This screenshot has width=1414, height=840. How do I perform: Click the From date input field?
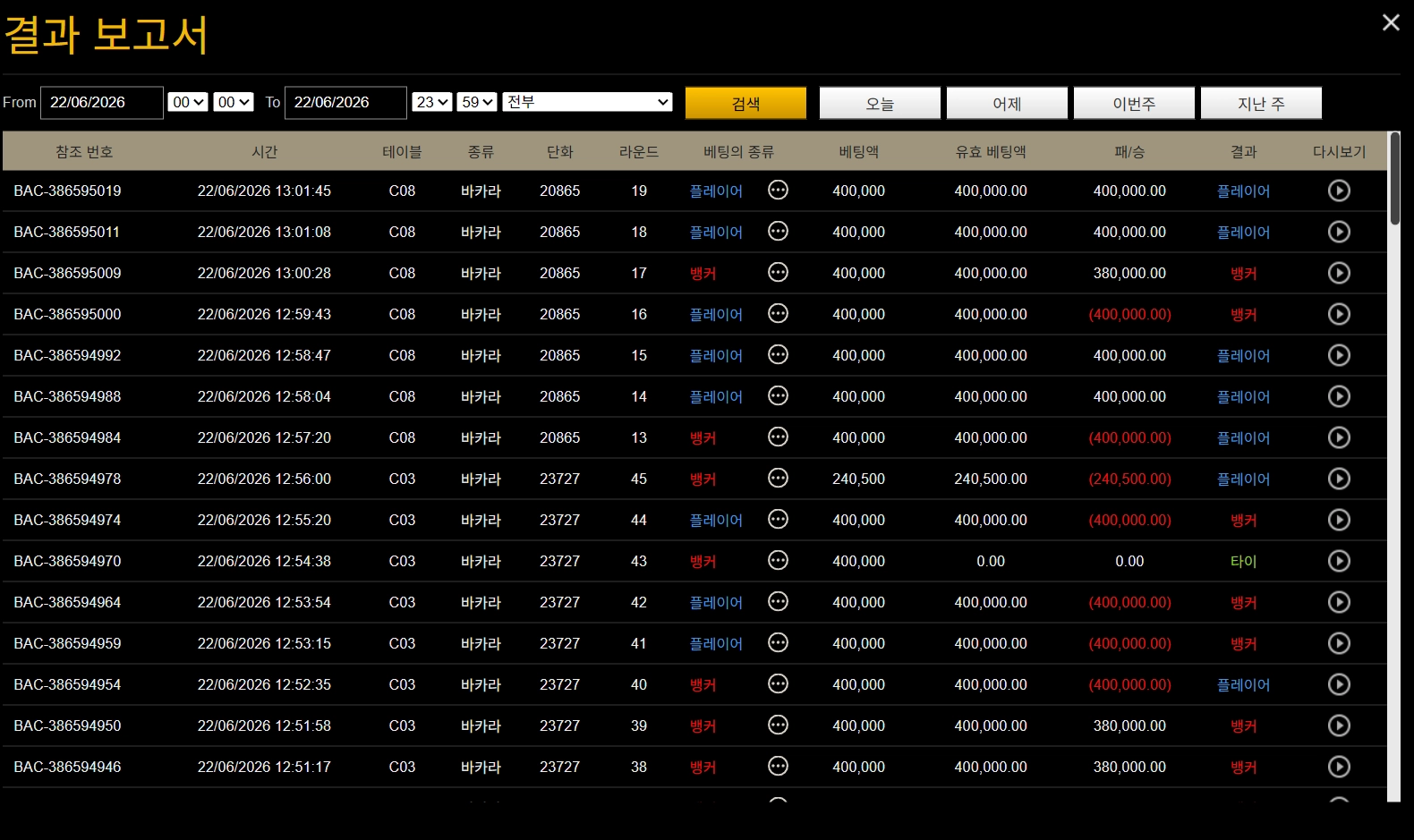[x=102, y=102]
